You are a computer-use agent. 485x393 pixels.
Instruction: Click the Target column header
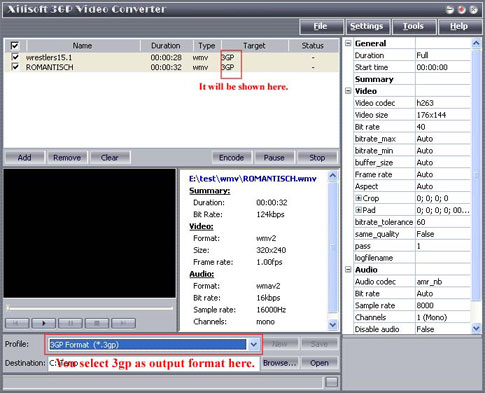click(254, 46)
